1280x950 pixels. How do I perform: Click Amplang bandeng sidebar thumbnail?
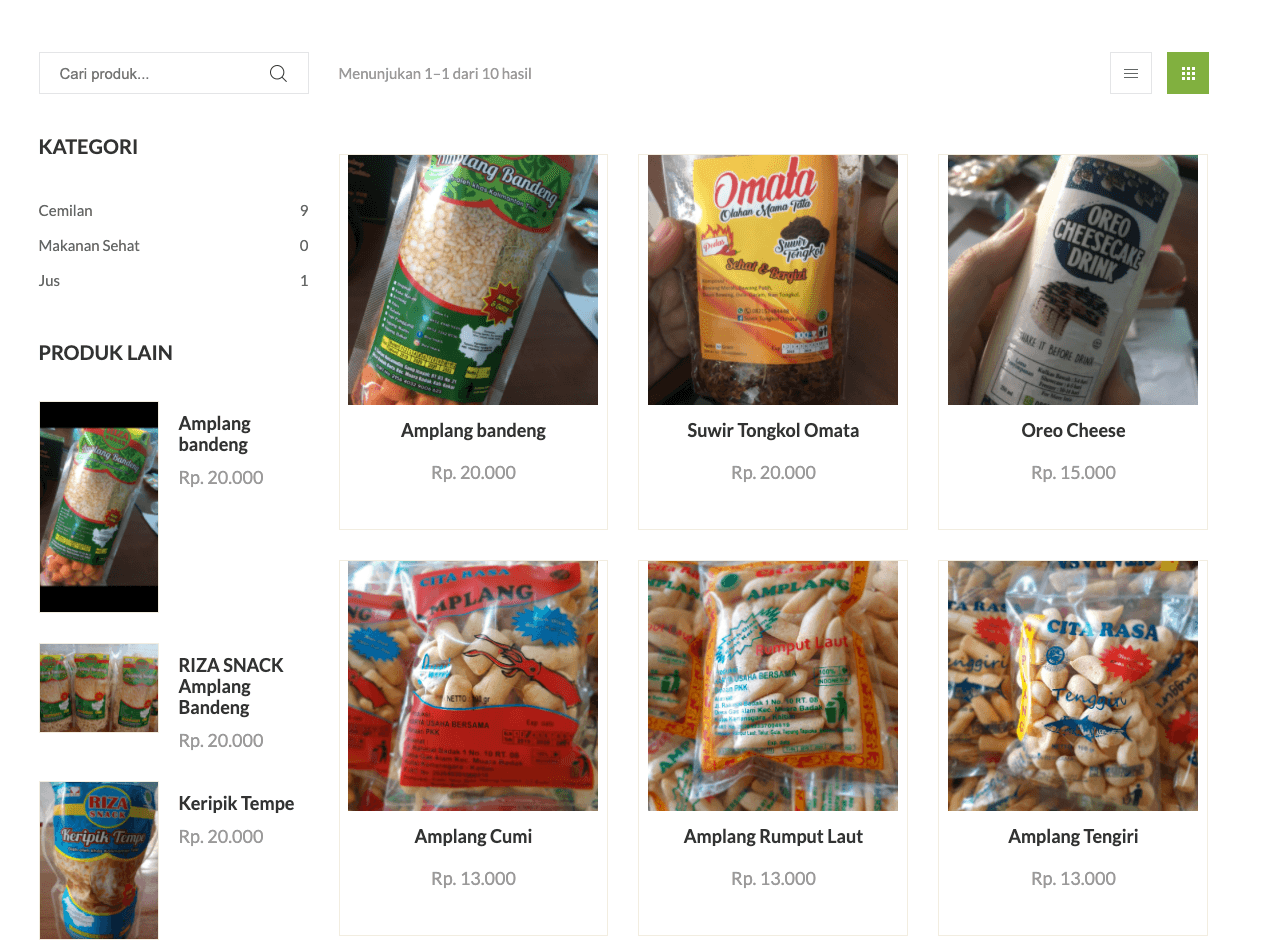point(99,507)
